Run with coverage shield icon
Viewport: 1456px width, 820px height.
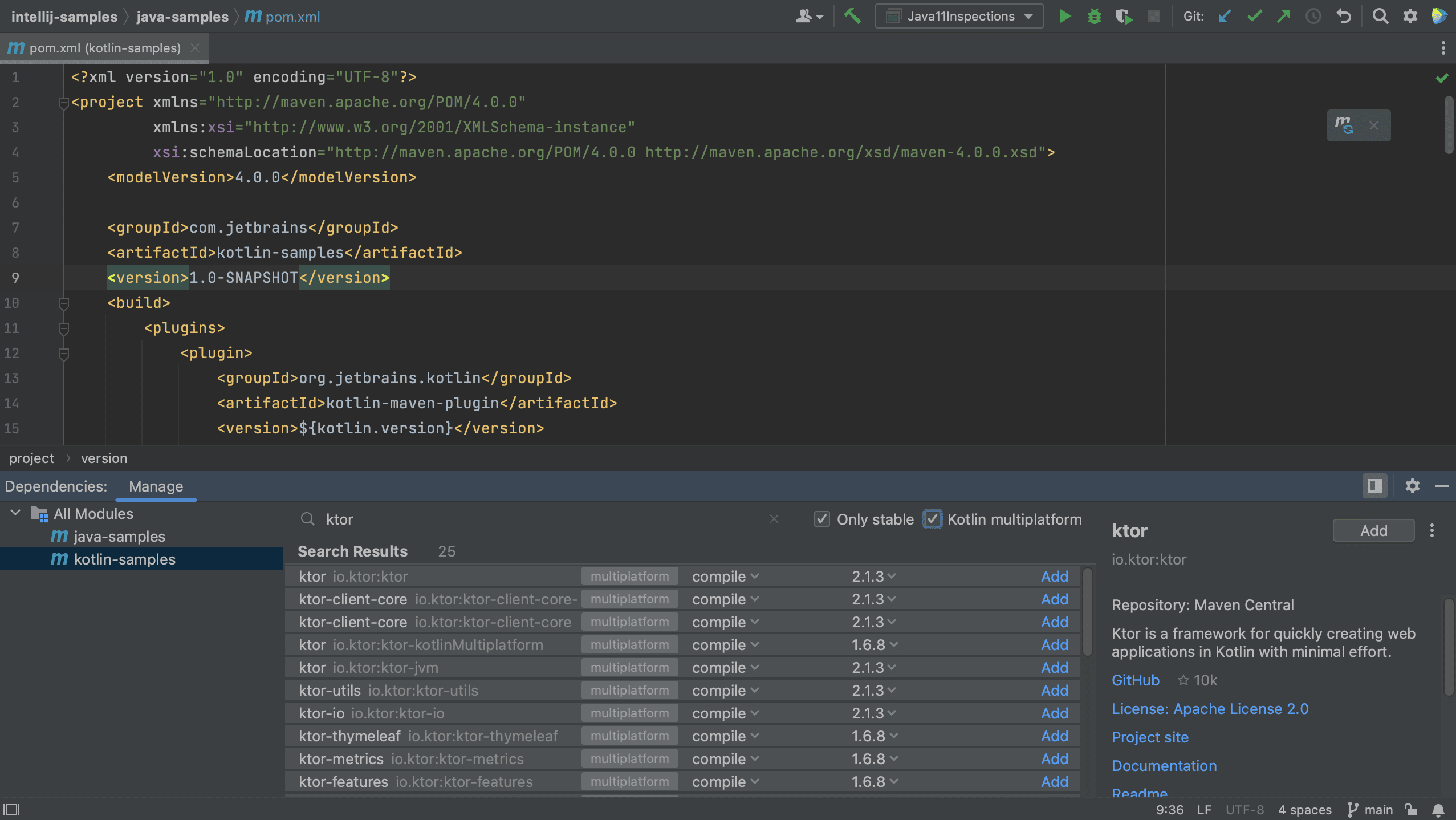tap(1124, 16)
